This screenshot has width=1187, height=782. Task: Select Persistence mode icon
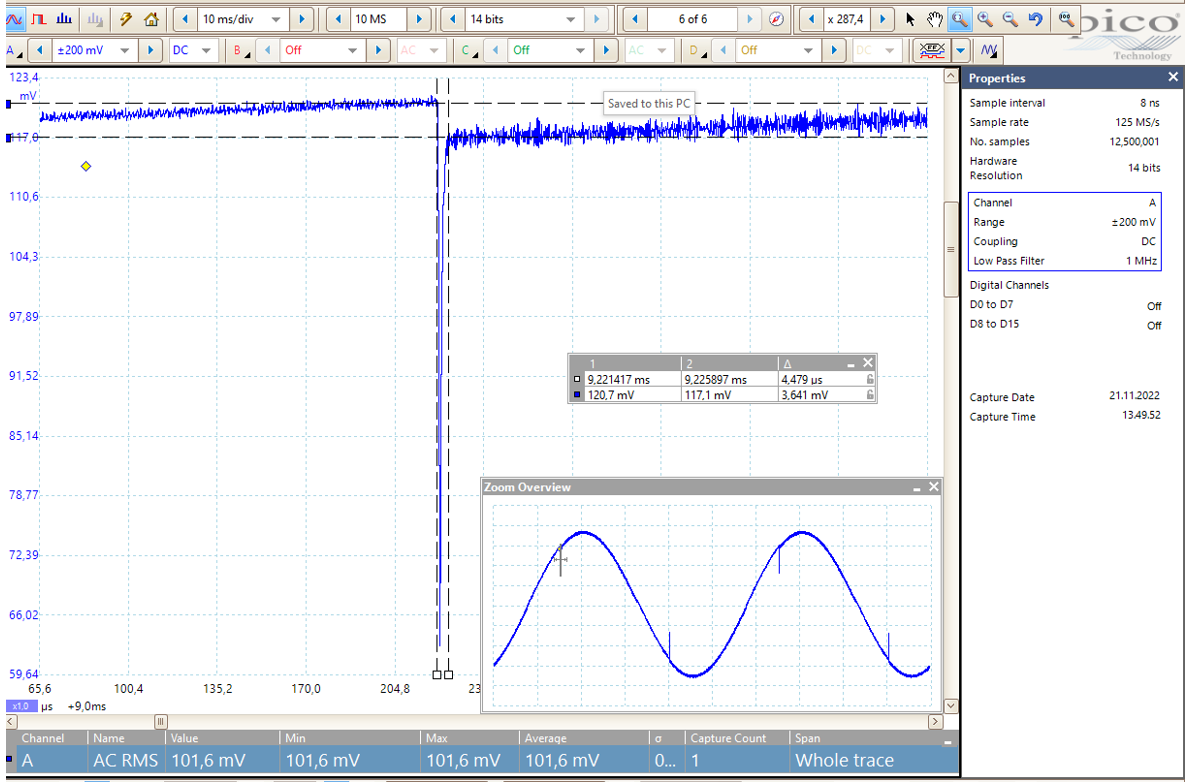point(39,19)
